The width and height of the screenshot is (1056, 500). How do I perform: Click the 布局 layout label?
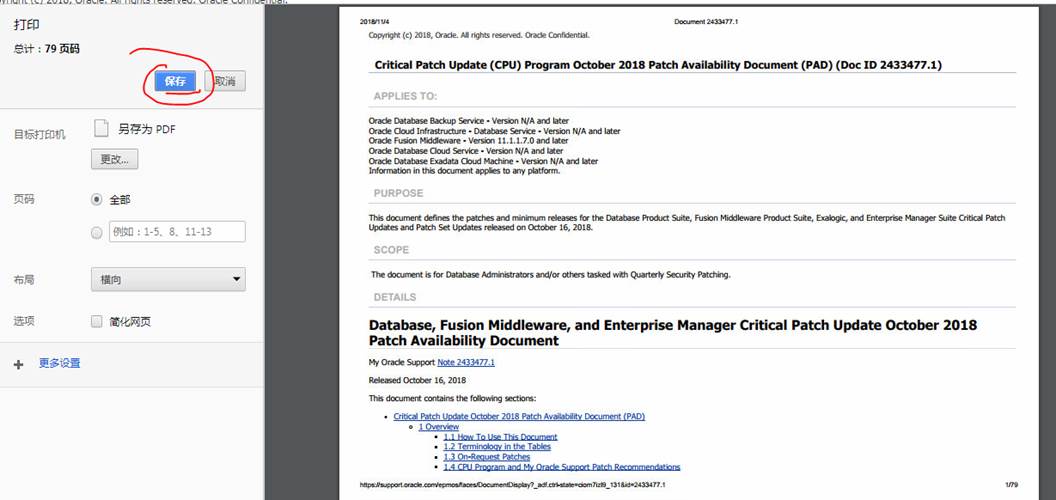pyautogui.click(x=24, y=280)
